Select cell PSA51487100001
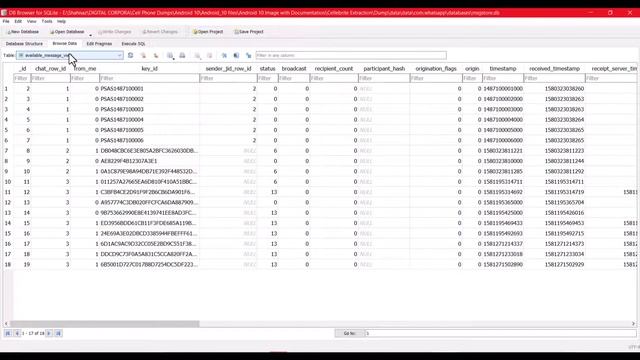The height and width of the screenshot is (360, 640). (149, 89)
